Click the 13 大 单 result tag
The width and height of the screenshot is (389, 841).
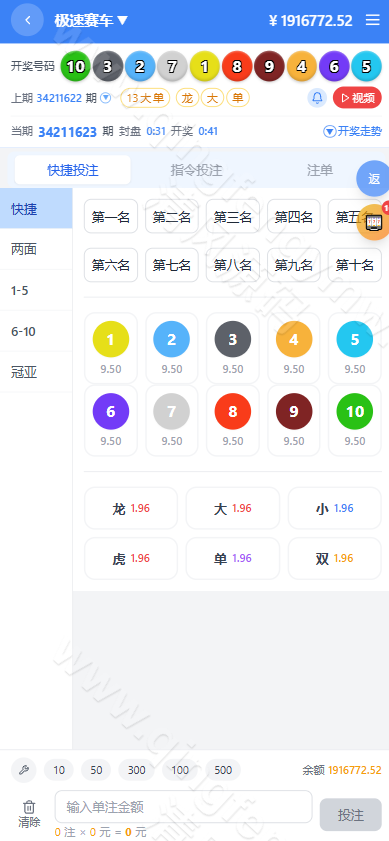[145, 98]
